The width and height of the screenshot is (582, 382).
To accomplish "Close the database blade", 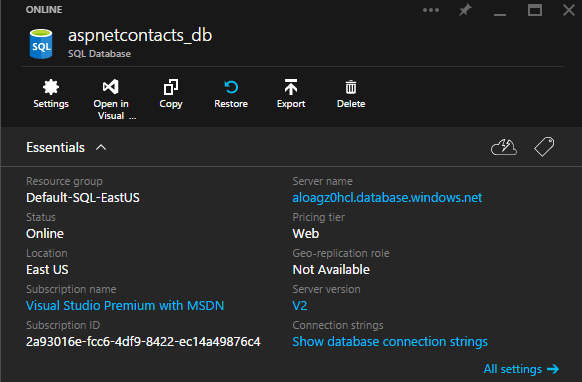I will click(569, 10).
